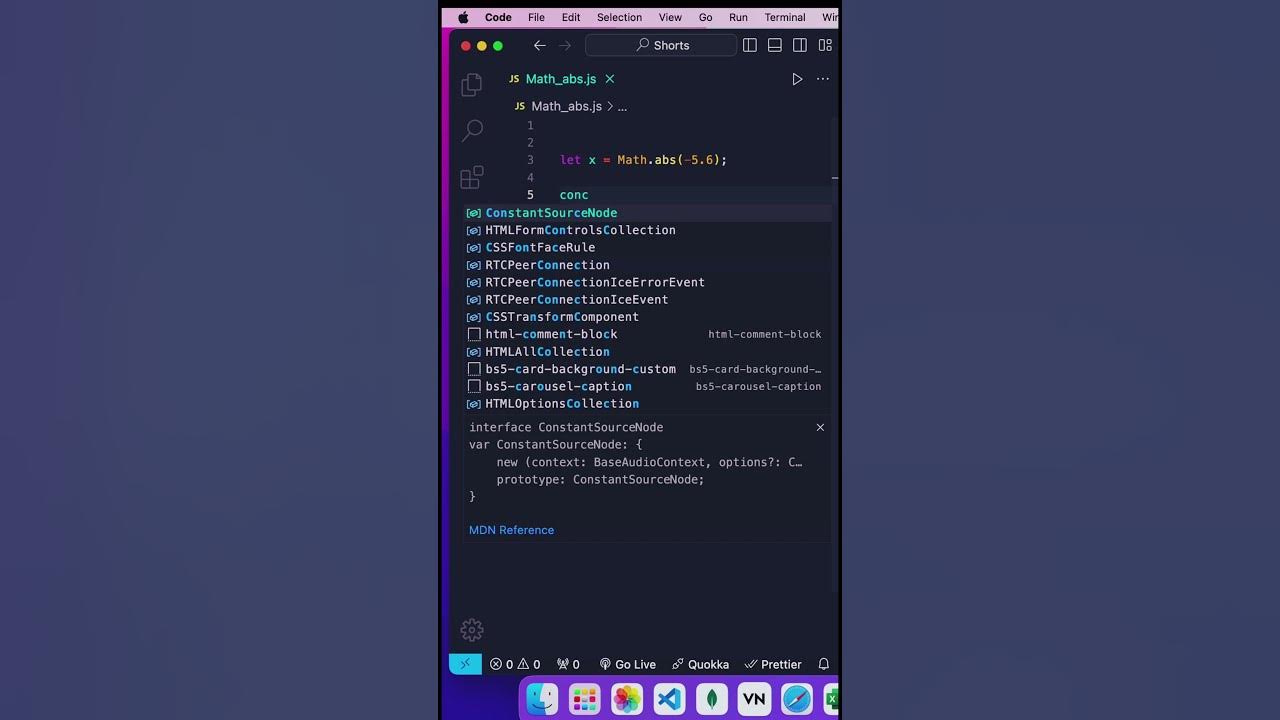
Task: Run the code with the play button
Action: pos(797,79)
